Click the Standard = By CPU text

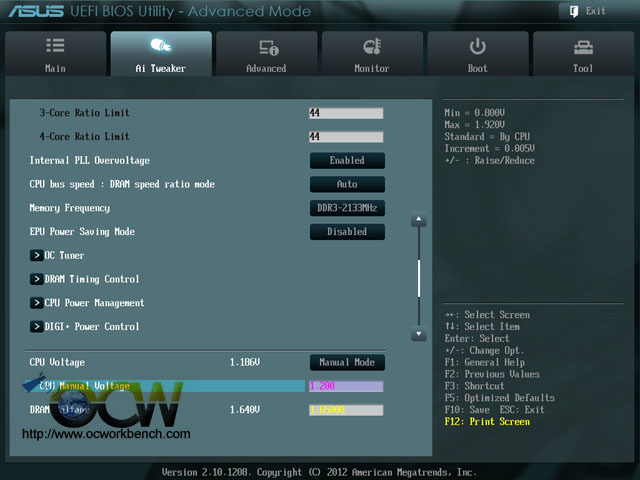click(487, 137)
